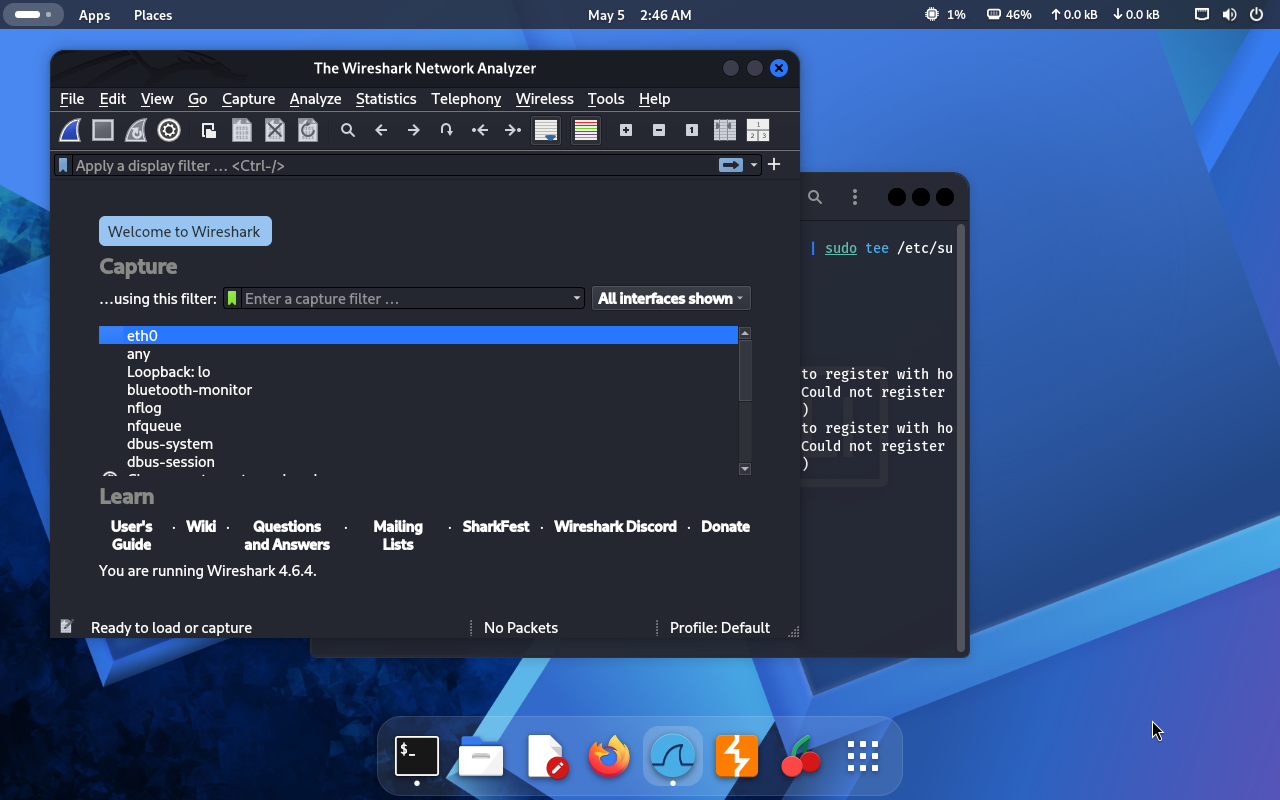Open capture options gear icon
Image resolution: width=1280 pixels, height=800 pixels.
[169, 130]
